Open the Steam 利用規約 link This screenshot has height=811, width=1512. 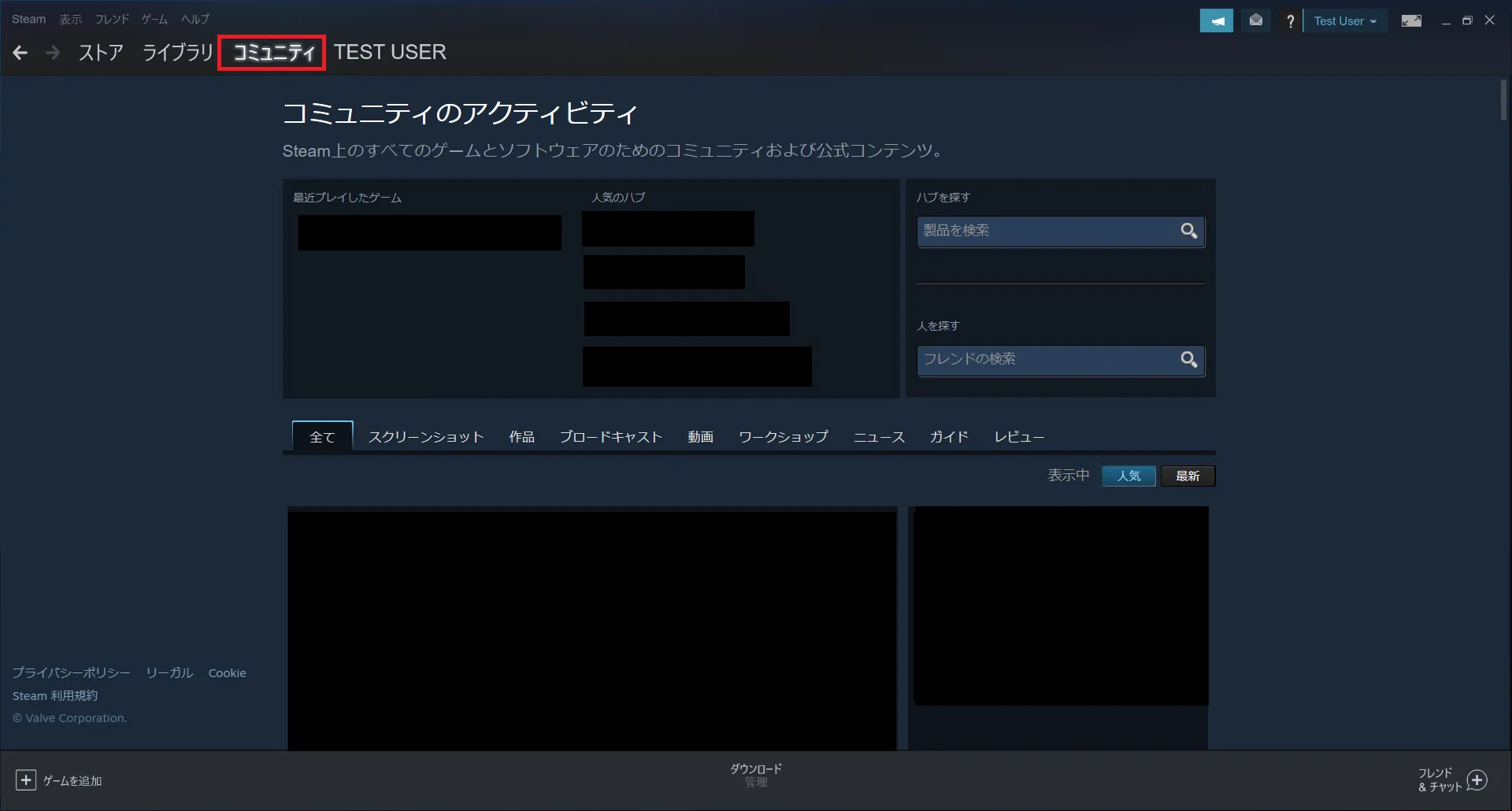click(55, 696)
